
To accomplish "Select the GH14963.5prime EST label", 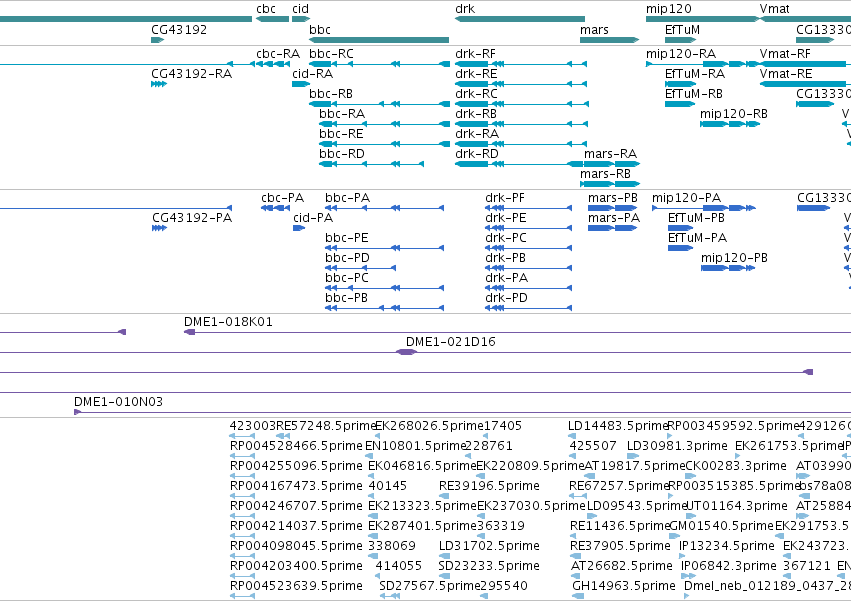I will click(624, 586).
